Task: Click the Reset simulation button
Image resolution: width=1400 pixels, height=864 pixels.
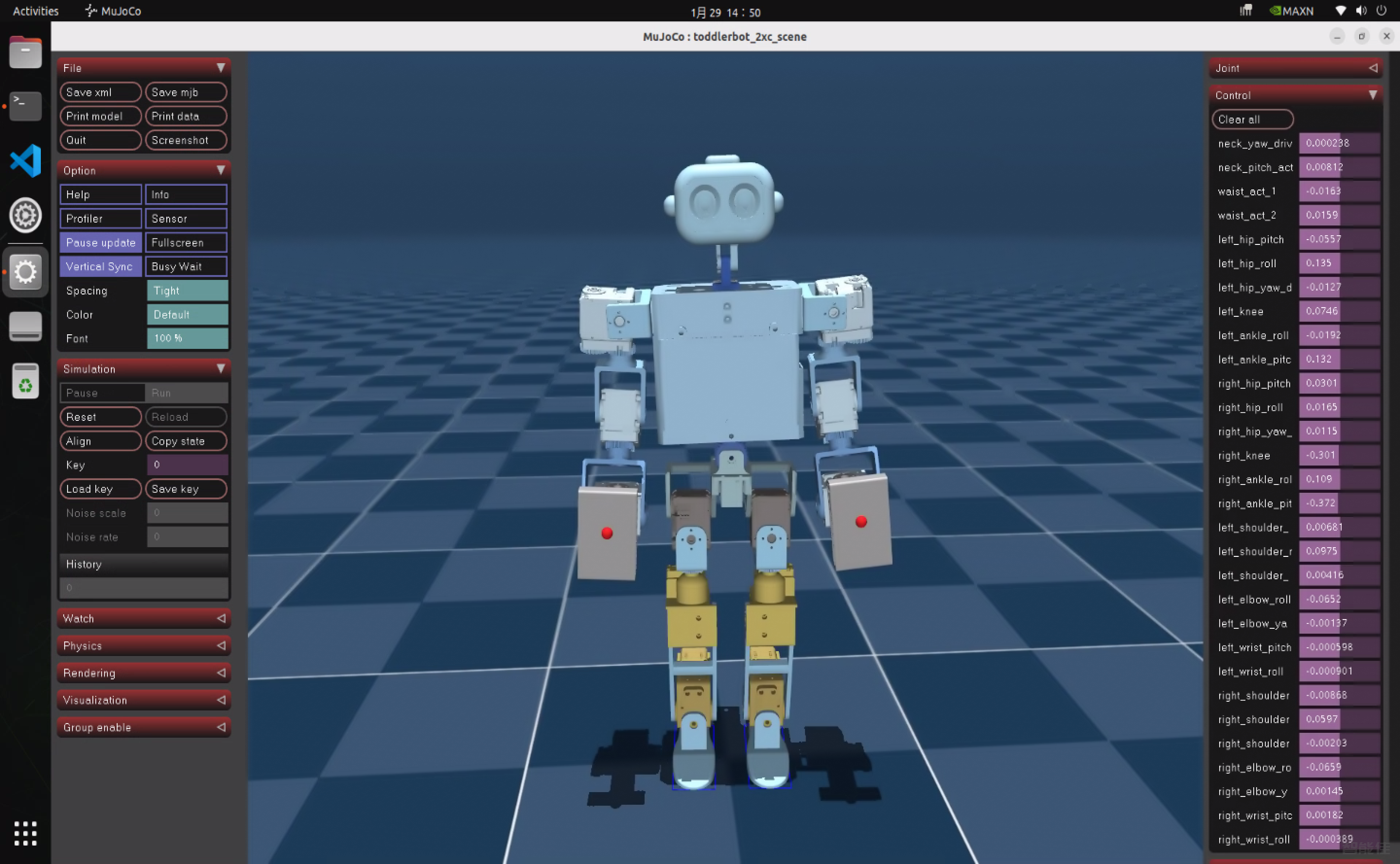Action: 101,416
